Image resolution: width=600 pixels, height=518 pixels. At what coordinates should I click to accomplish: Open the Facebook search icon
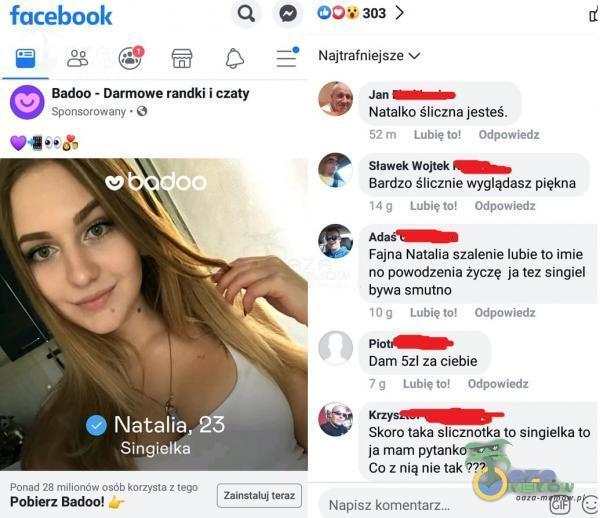(246, 14)
